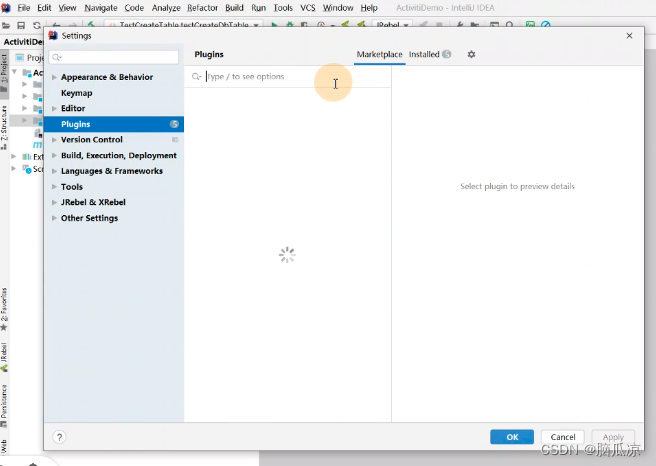Open the Navigate menu
Screen dimensions: 656x466
[100, 8]
